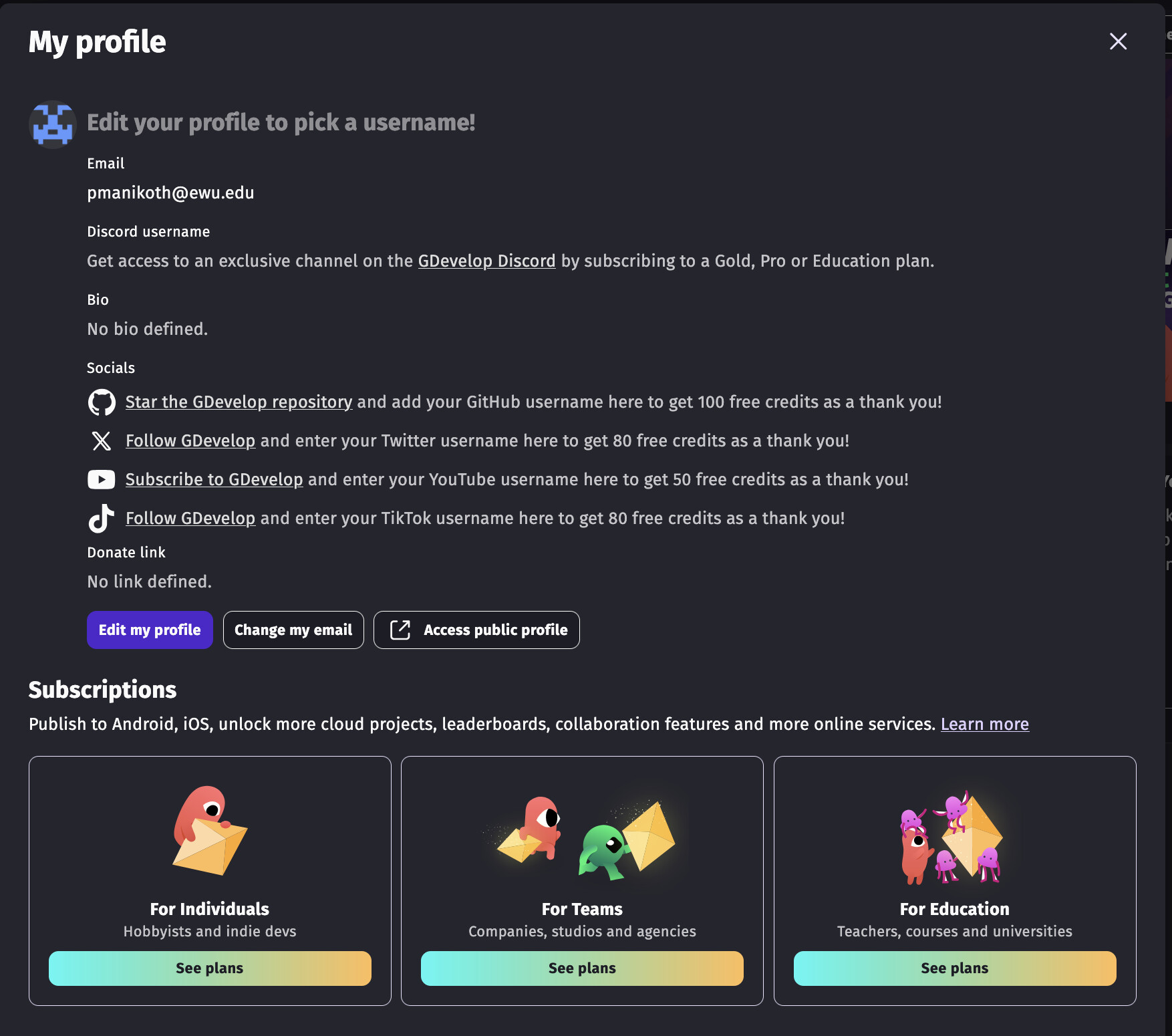Click the X (Twitter) icon
The width and height of the screenshot is (1172, 1036).
click(x=102, y=441)
